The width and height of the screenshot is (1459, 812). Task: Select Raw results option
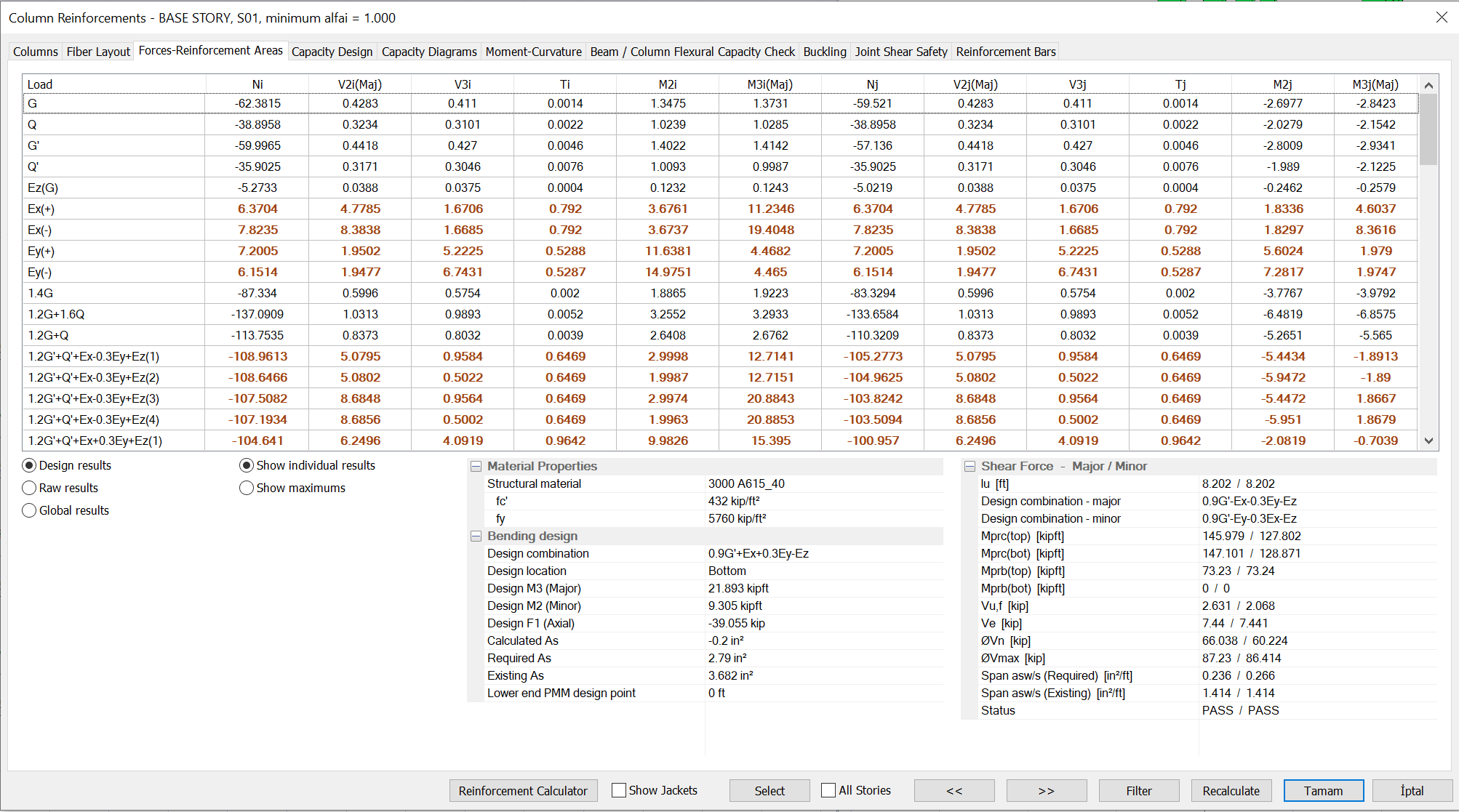29,488
